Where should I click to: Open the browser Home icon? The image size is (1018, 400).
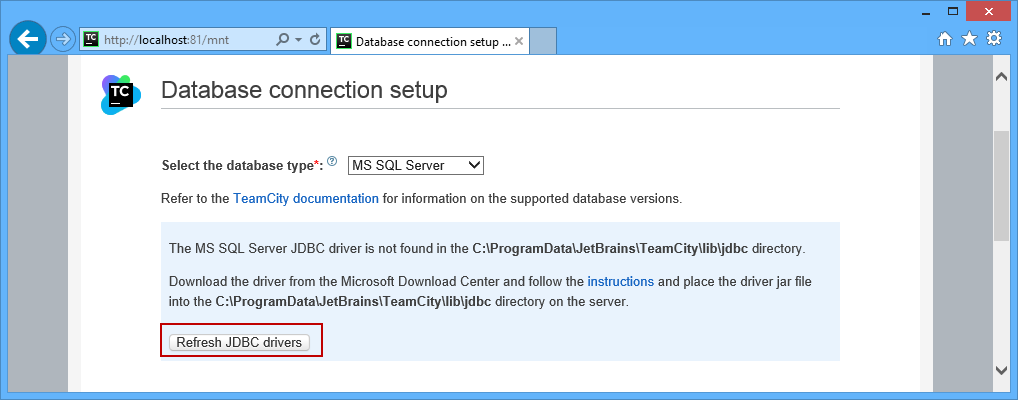click(945, 39)
